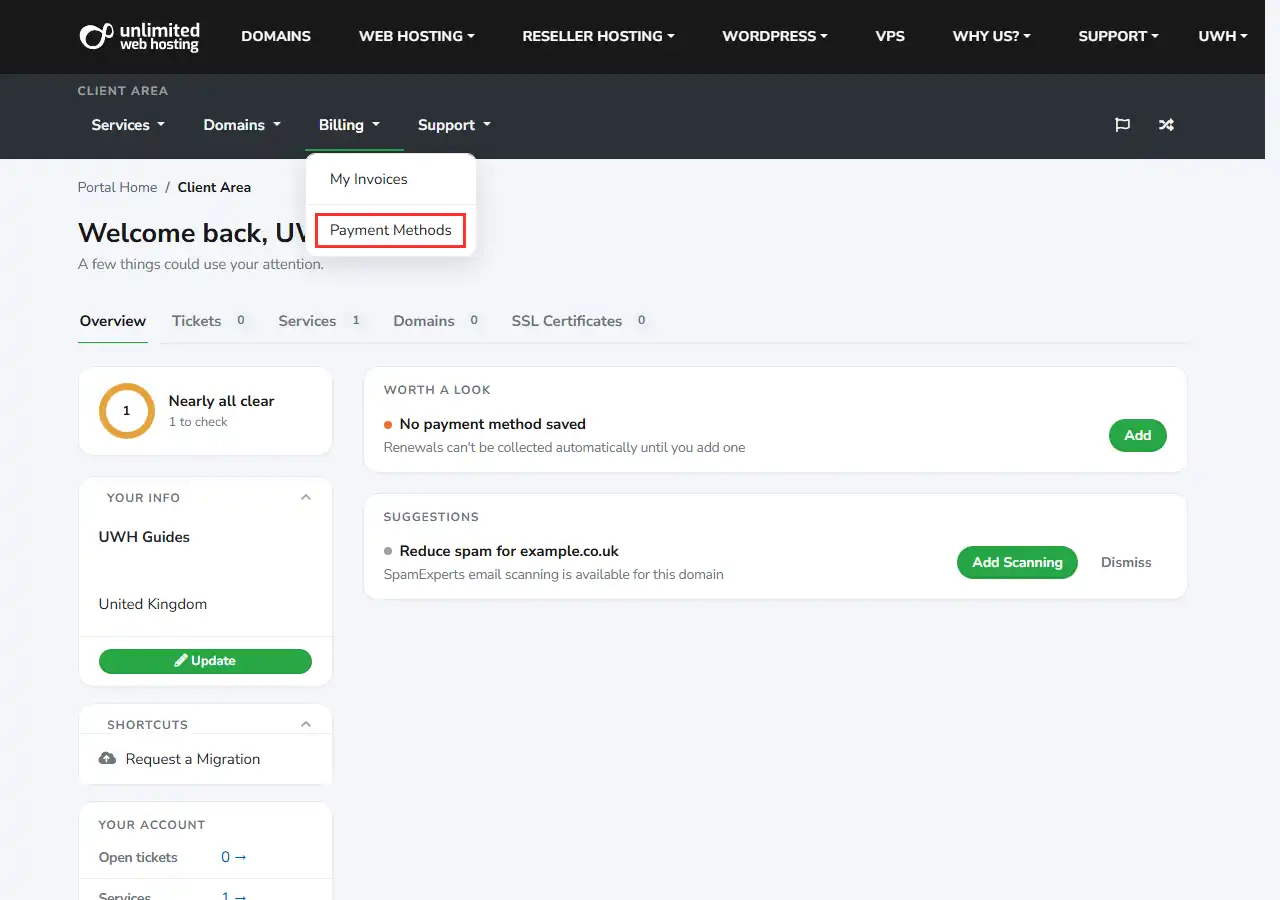Switch to the Domains tab
1280x900 pixels.
tap(437, 321)
